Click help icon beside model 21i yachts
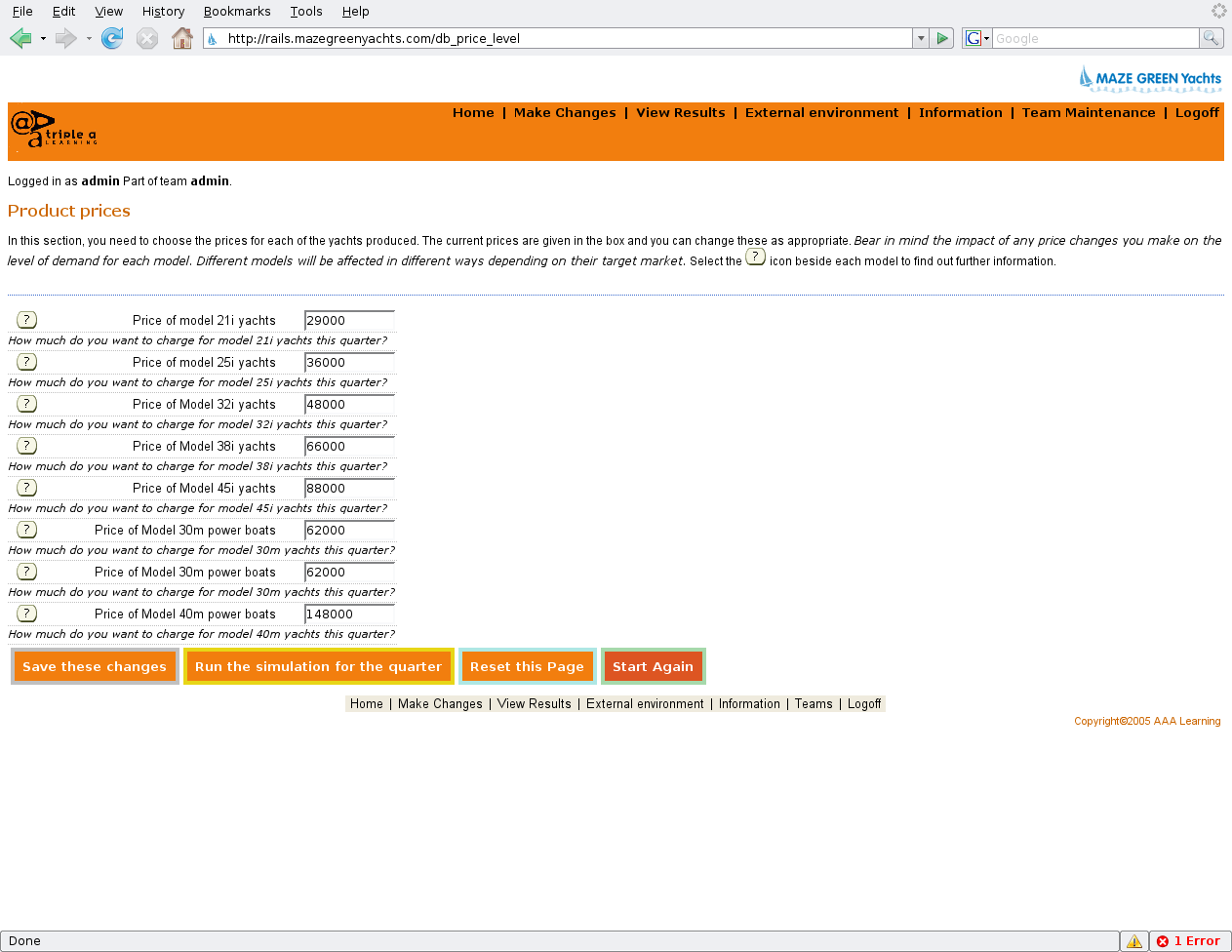Viewport: 1232px width, 952px height. pos(27,320)
